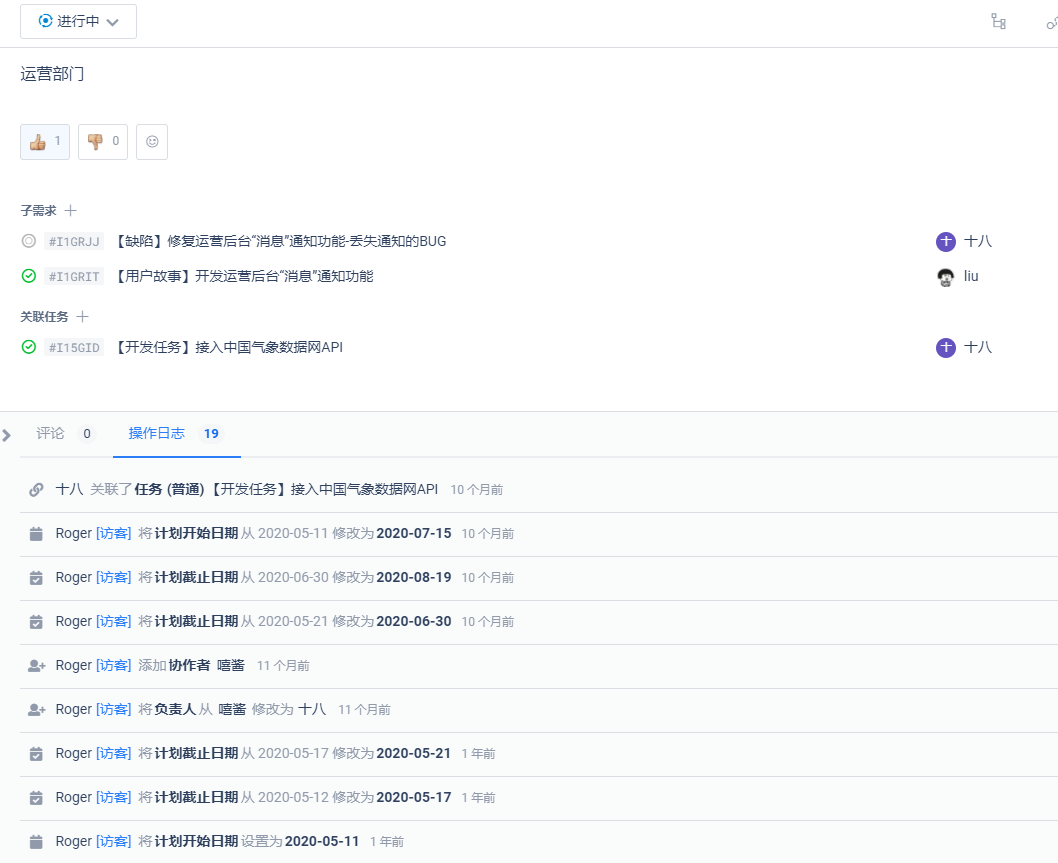Viewport: 1058px width, 863px height.
Task: Click the link icon beside 十八's association log entry
Action: click(36, 489)
